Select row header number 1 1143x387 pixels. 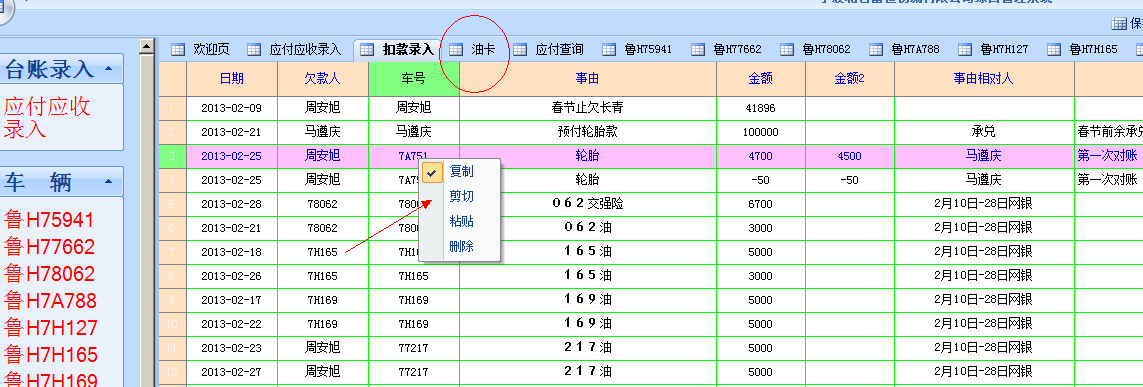(173, 108)
